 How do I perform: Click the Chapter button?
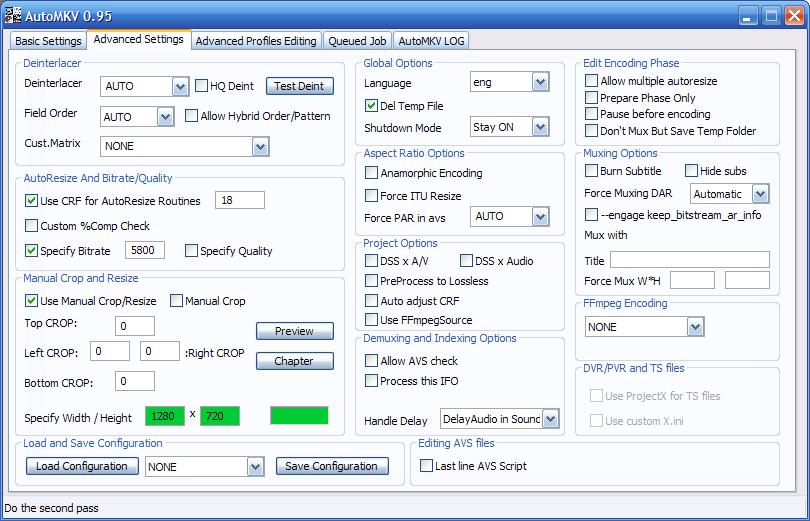click(x=294, y=361)
